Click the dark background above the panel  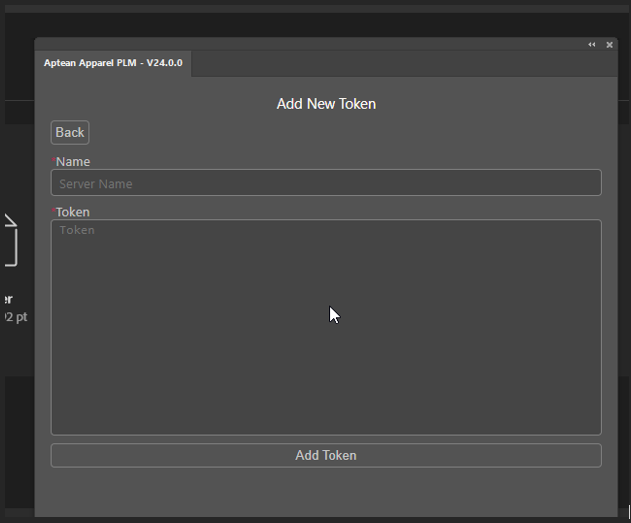tap(300, 20)
